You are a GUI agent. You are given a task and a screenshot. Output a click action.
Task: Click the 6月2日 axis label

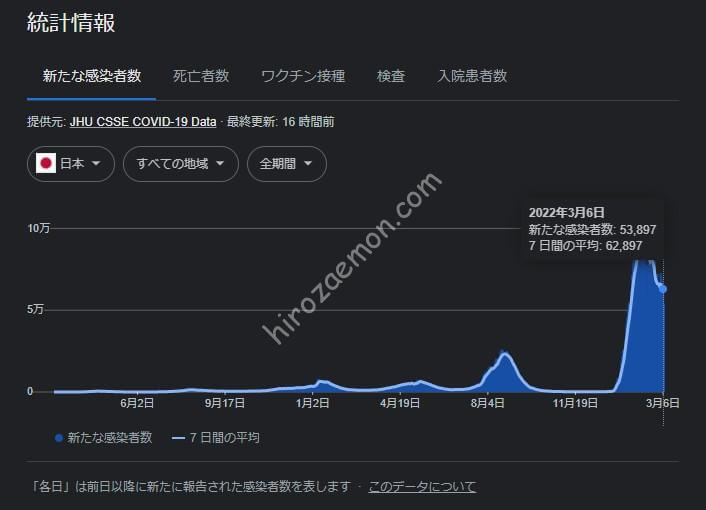tap(137, 403)
